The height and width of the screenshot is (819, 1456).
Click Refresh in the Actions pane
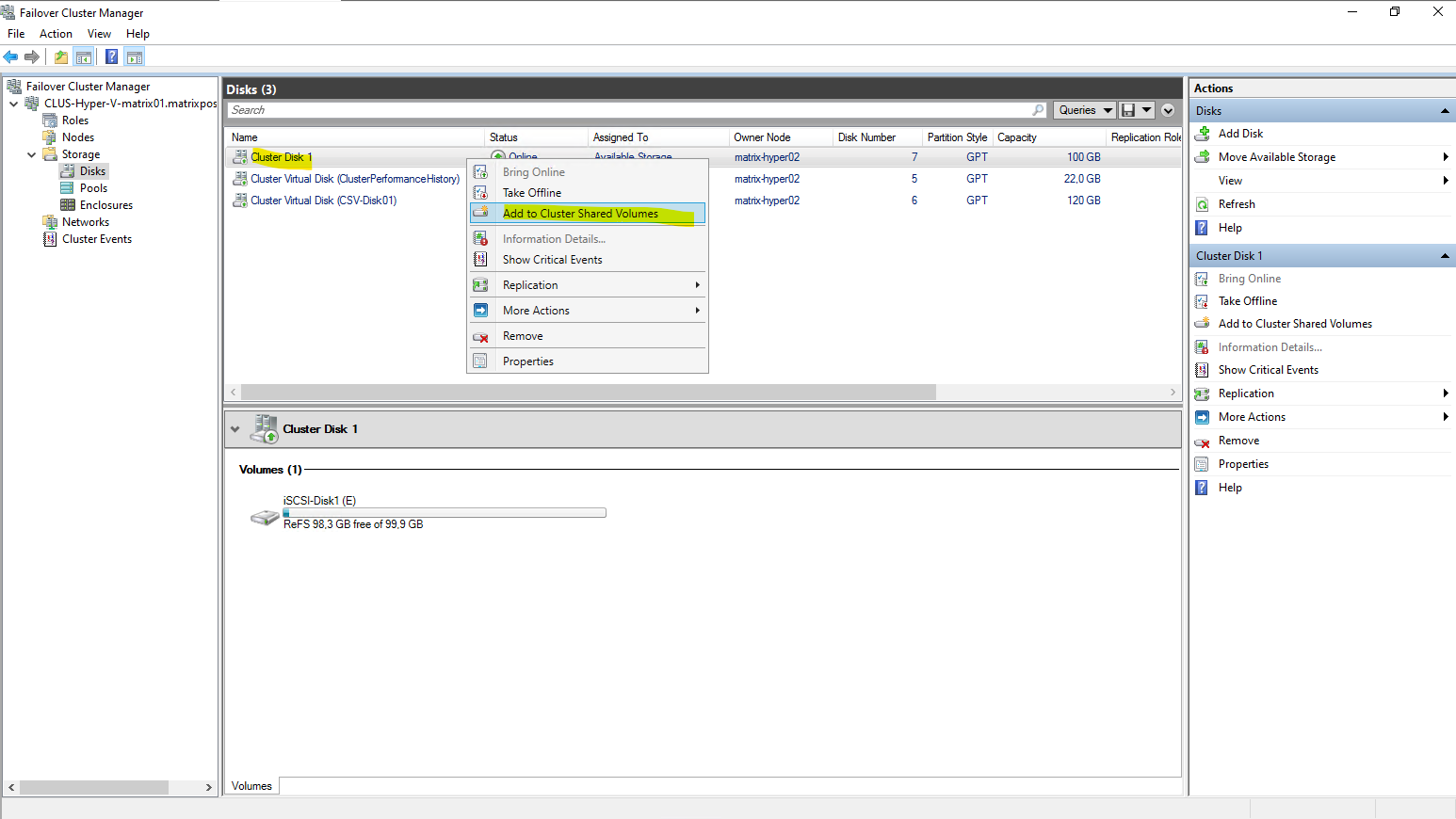click(1236, 204)
